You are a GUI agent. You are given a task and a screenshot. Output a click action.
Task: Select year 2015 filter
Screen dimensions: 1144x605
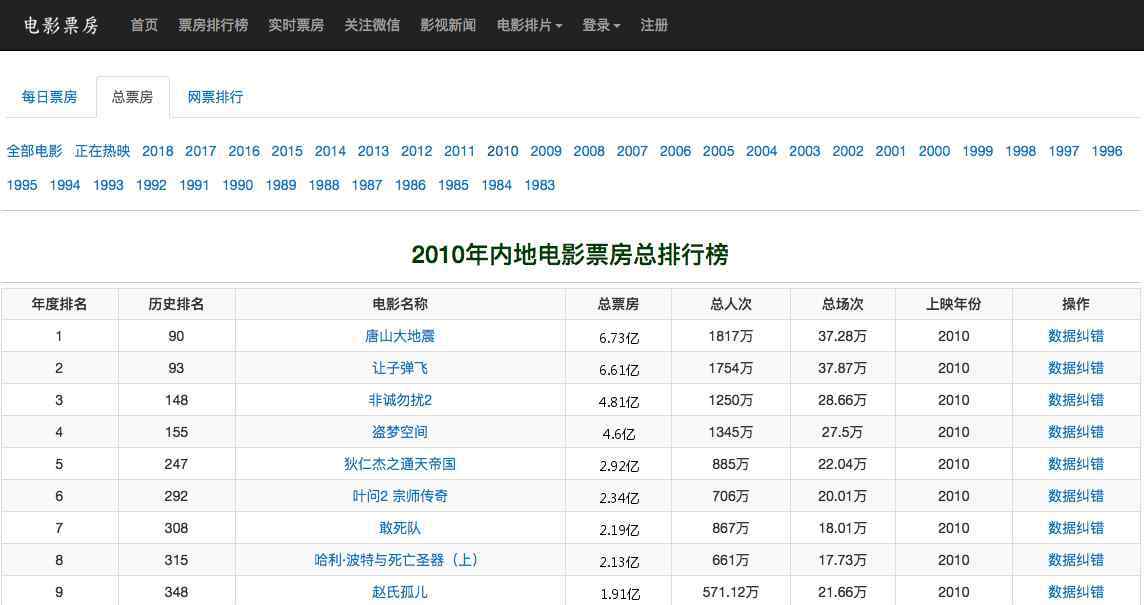tap(287, 151)
